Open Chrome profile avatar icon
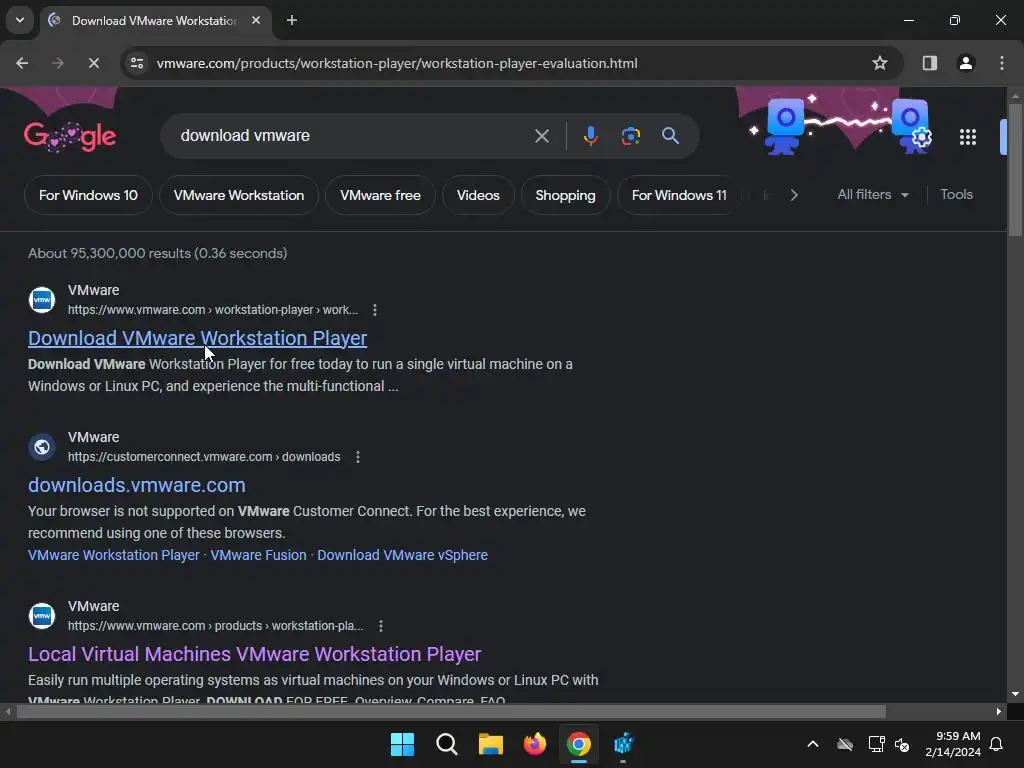 tap(965, 63)
